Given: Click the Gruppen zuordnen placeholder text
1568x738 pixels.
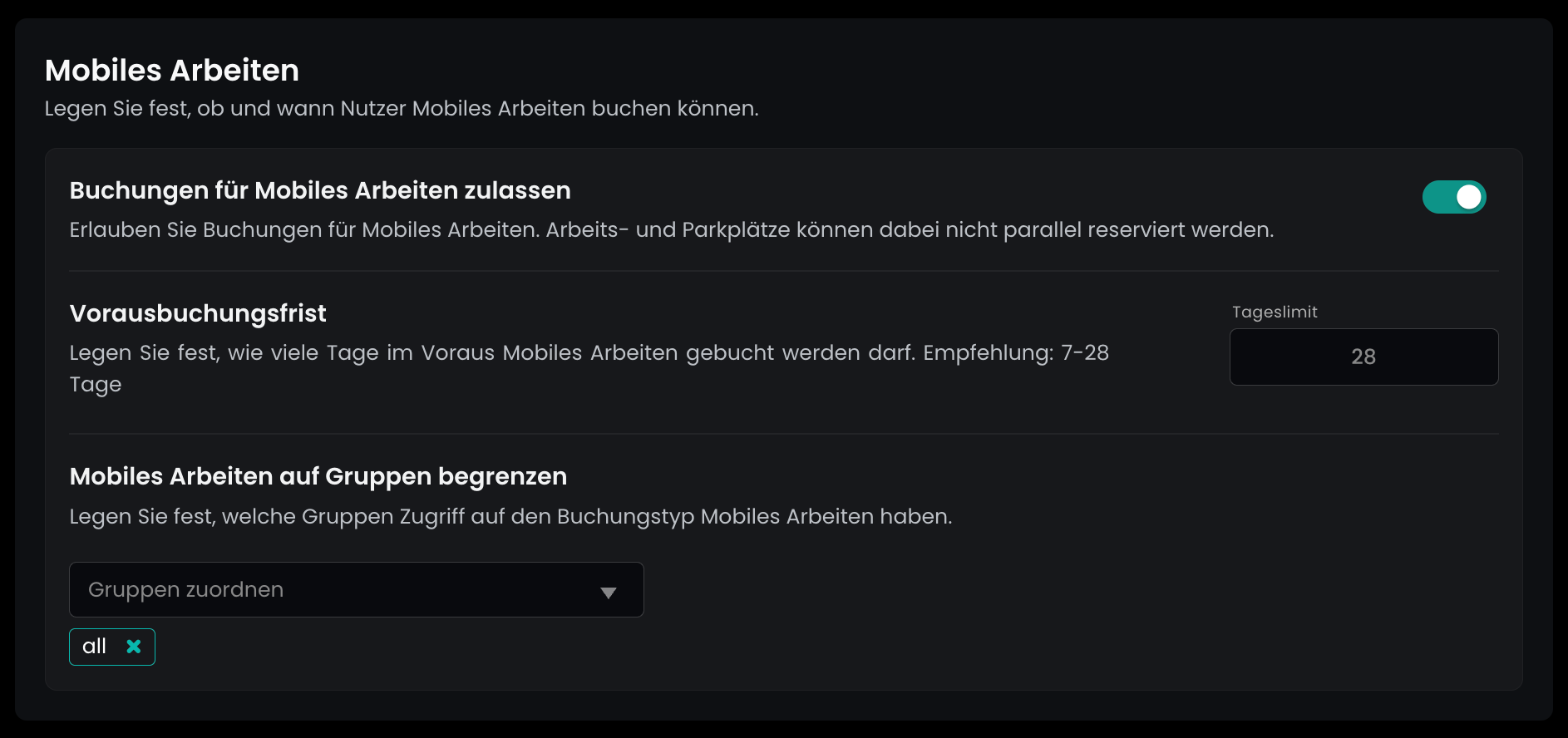Looking at the screenshot, I should click(x=186, y=590).
